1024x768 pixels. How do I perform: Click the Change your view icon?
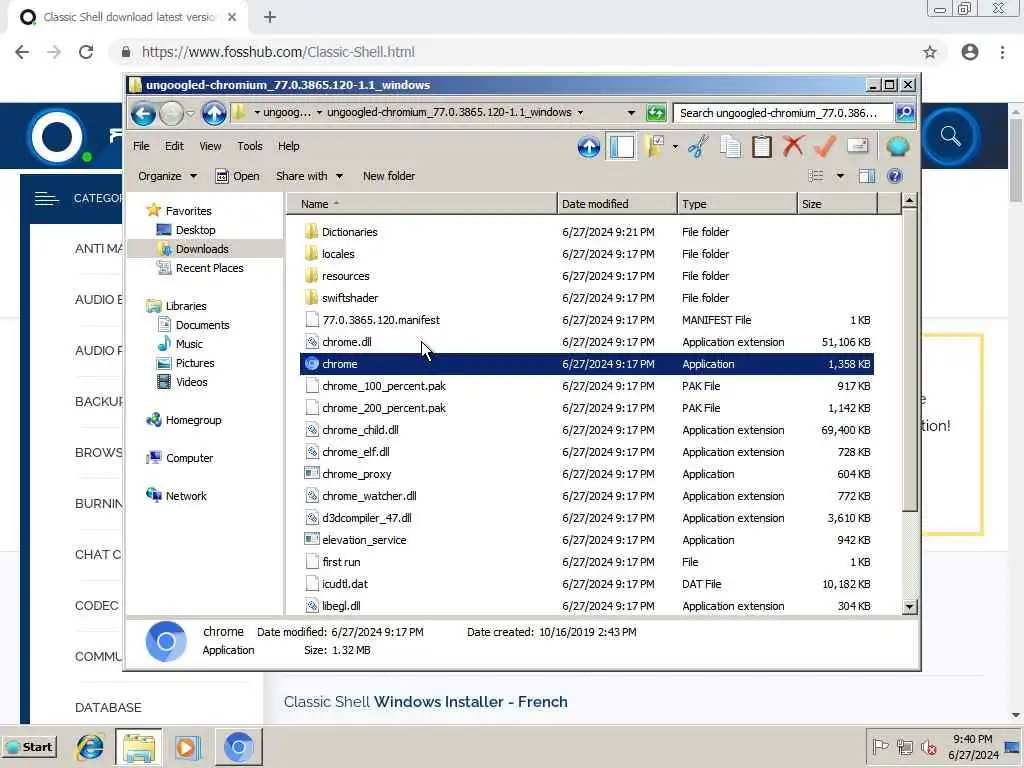(816, 176)
